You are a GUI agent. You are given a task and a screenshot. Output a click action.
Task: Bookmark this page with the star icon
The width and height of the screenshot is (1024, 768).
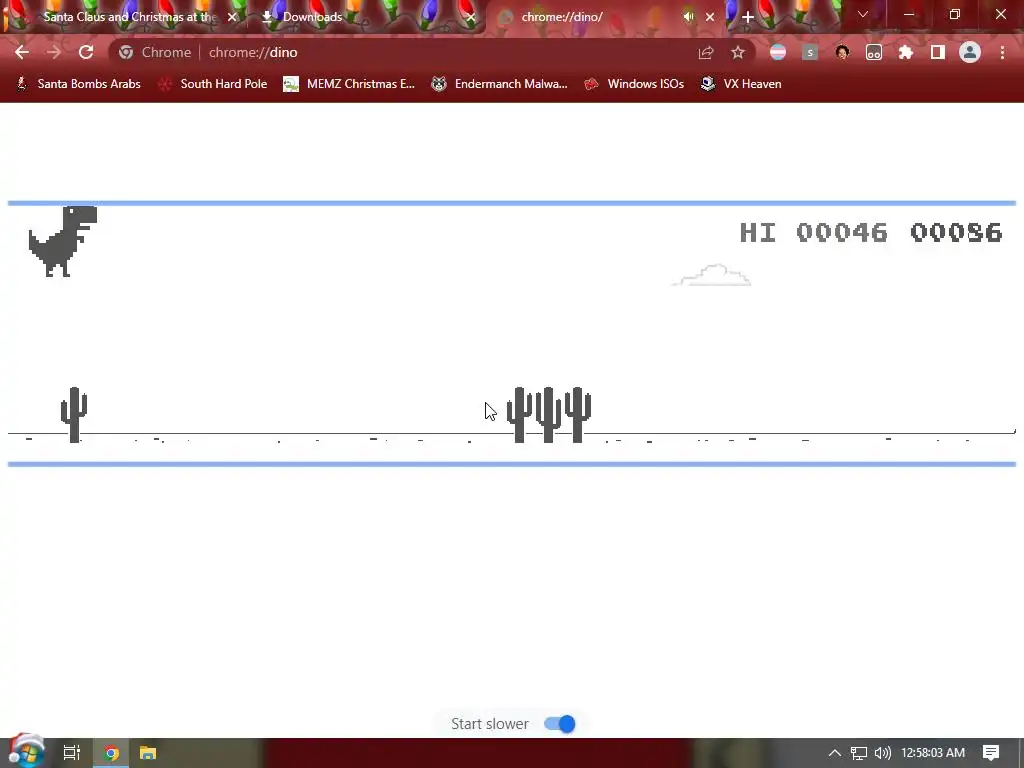[737, 52]
